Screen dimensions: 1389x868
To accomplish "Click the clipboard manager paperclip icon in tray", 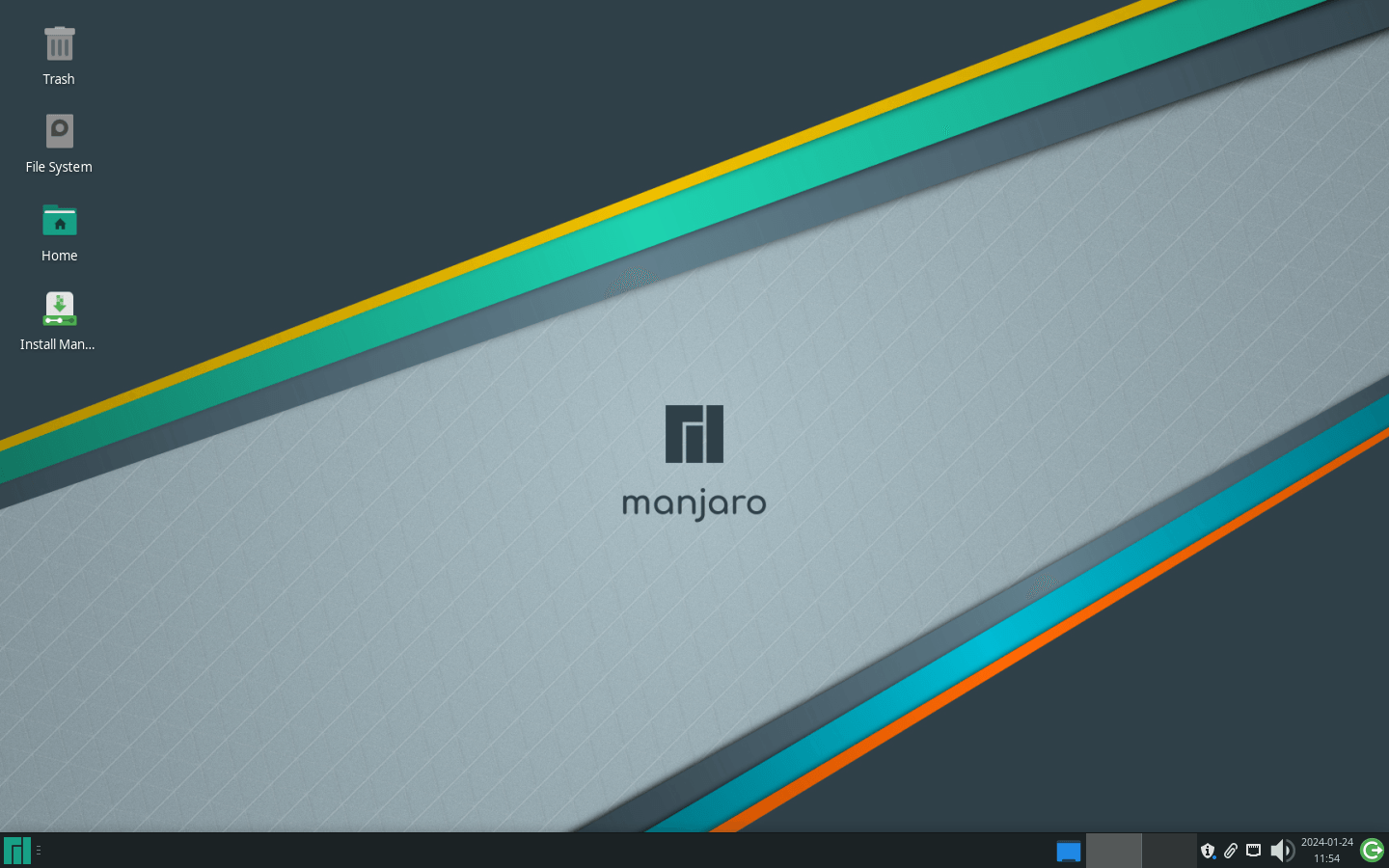I will (1231, 851).
